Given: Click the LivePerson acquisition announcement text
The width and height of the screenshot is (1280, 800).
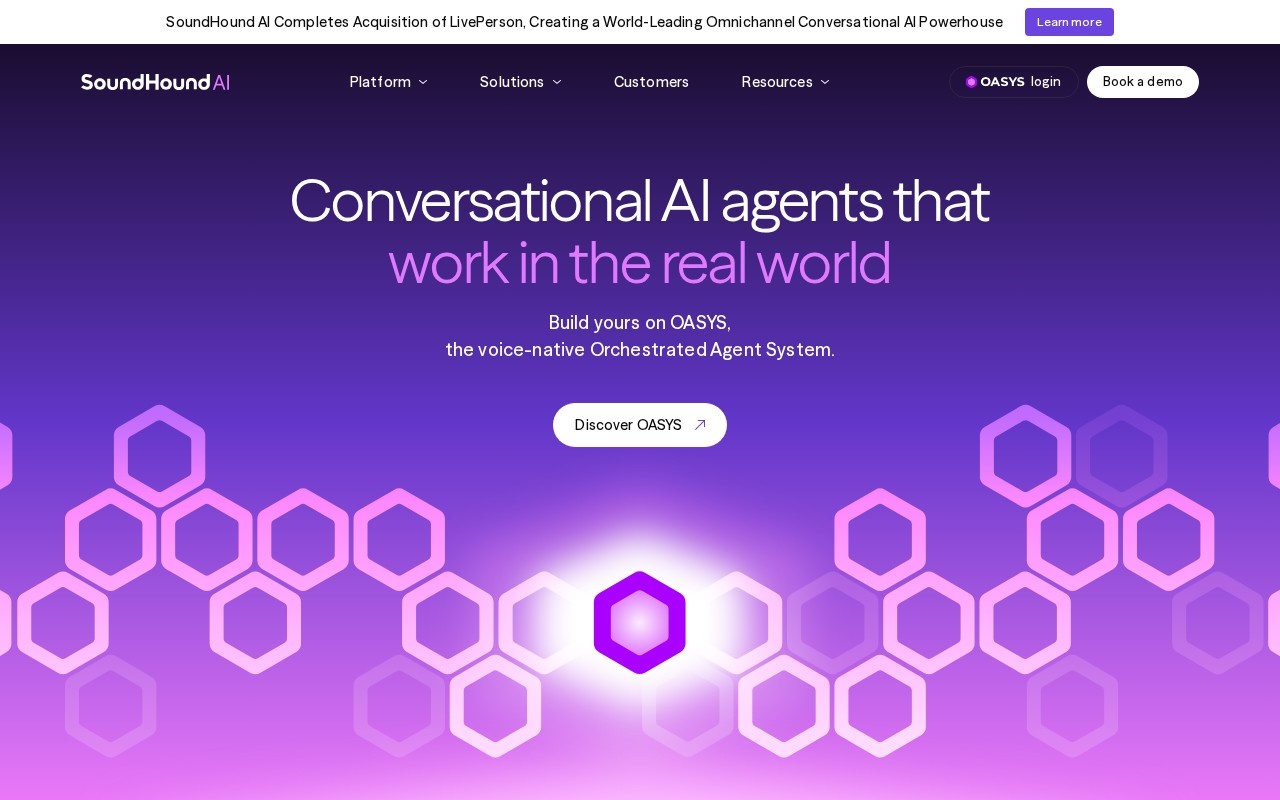Looking at the screenshot, I should click(x=584, y=22).
